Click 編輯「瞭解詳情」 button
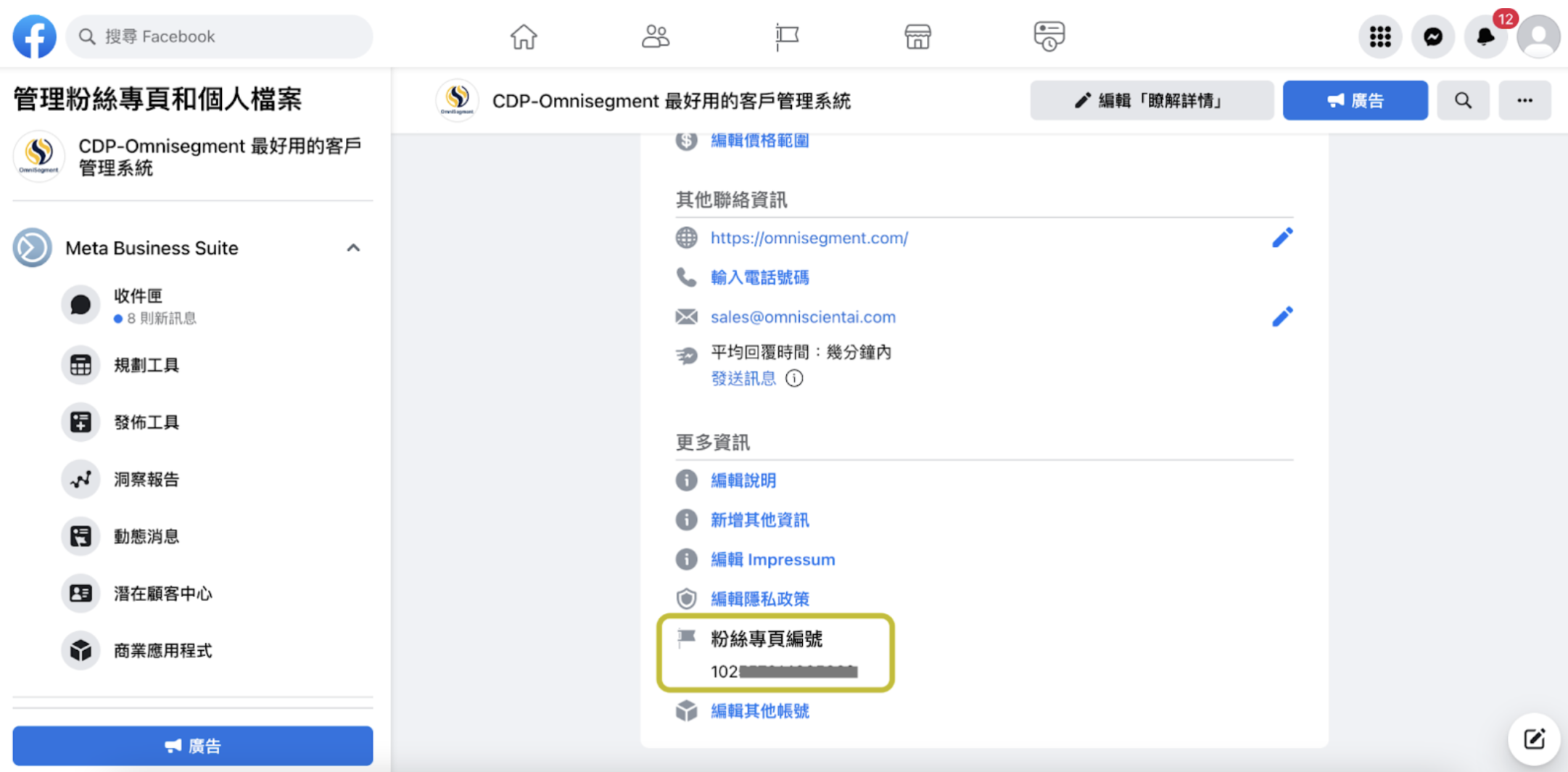The width and height of the screenshot is (1568, 772). coord(1150,100)
